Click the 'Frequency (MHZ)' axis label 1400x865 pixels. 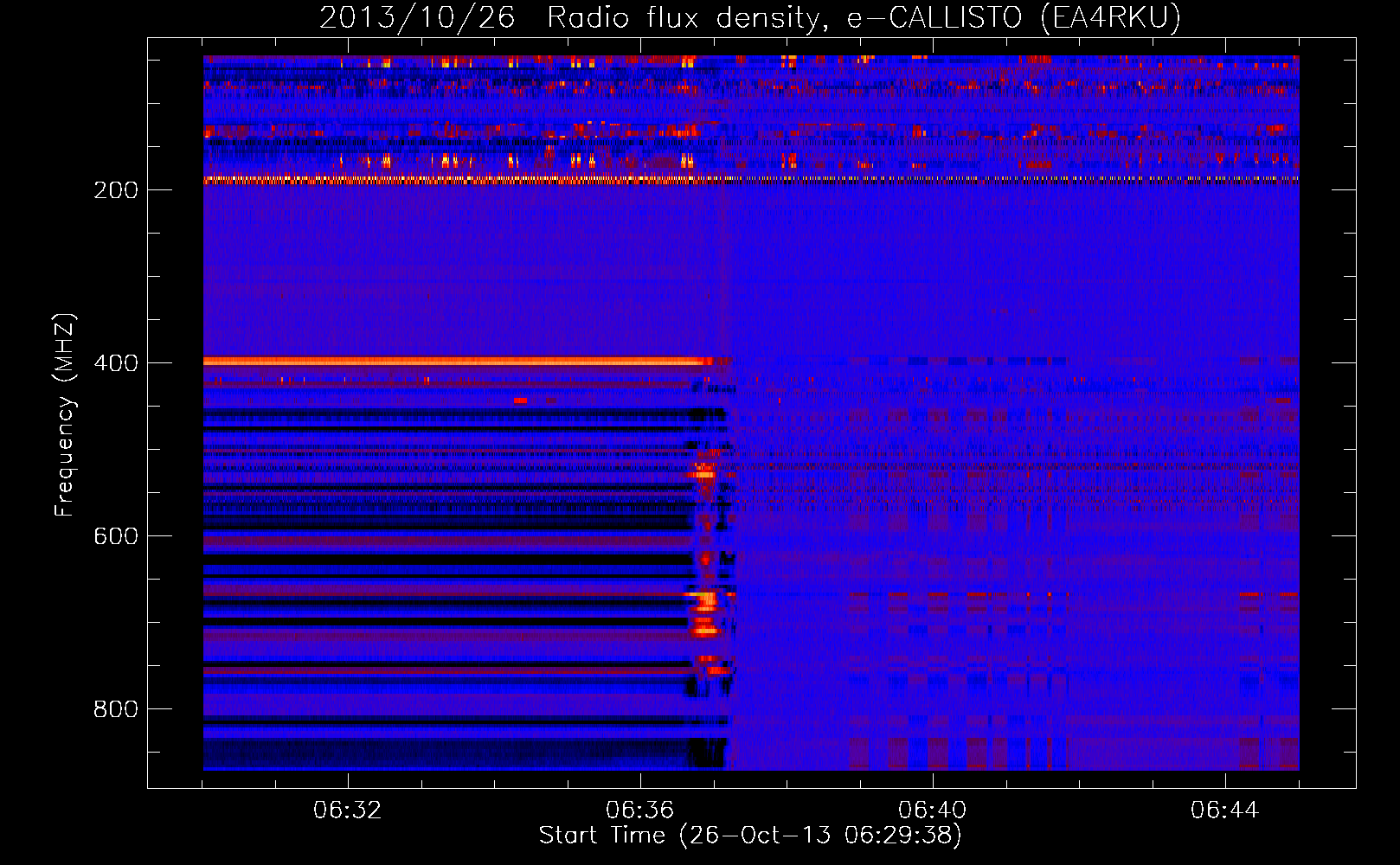[65, 415]
